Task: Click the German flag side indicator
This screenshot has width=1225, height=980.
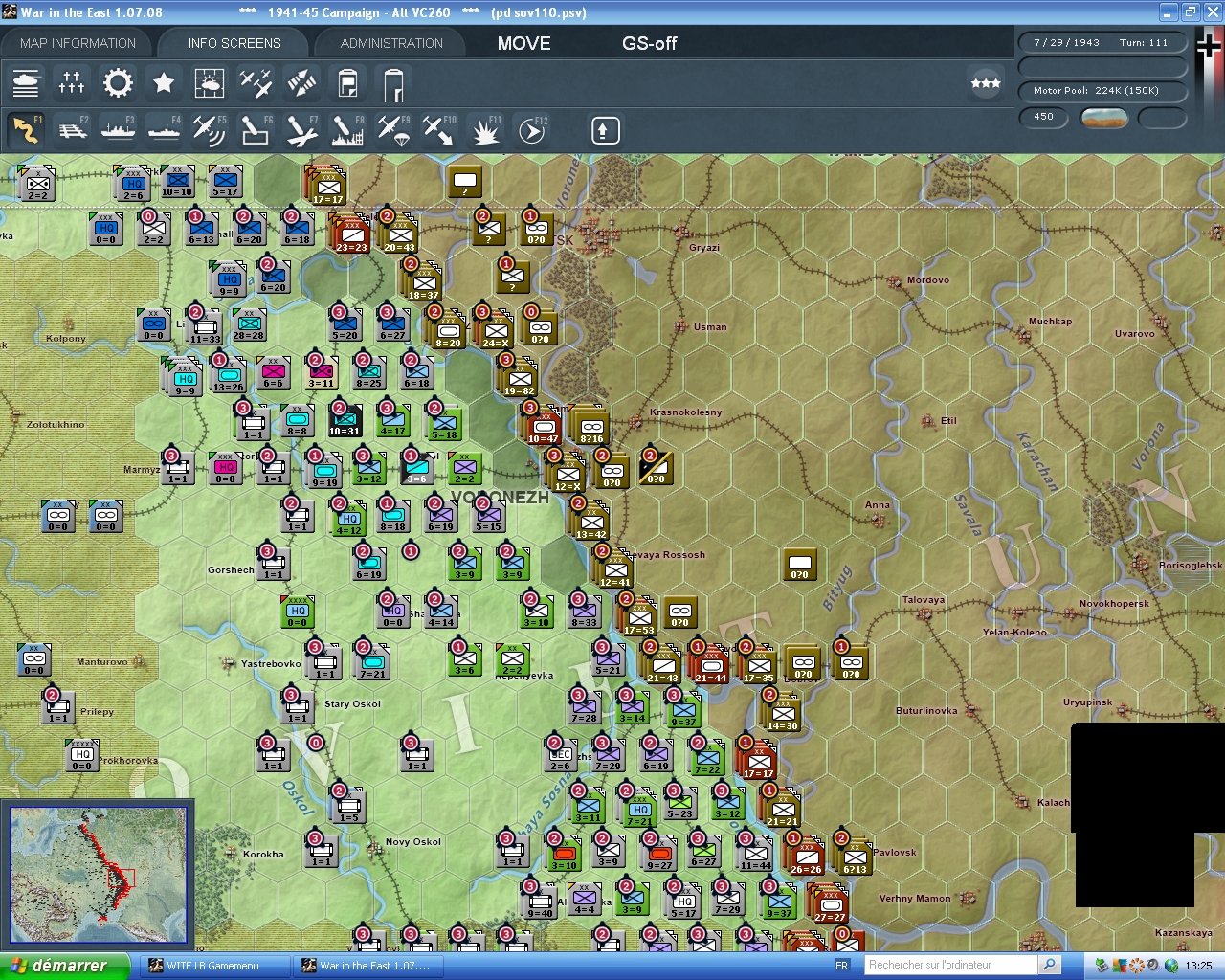Action: tap(1210, 45)
